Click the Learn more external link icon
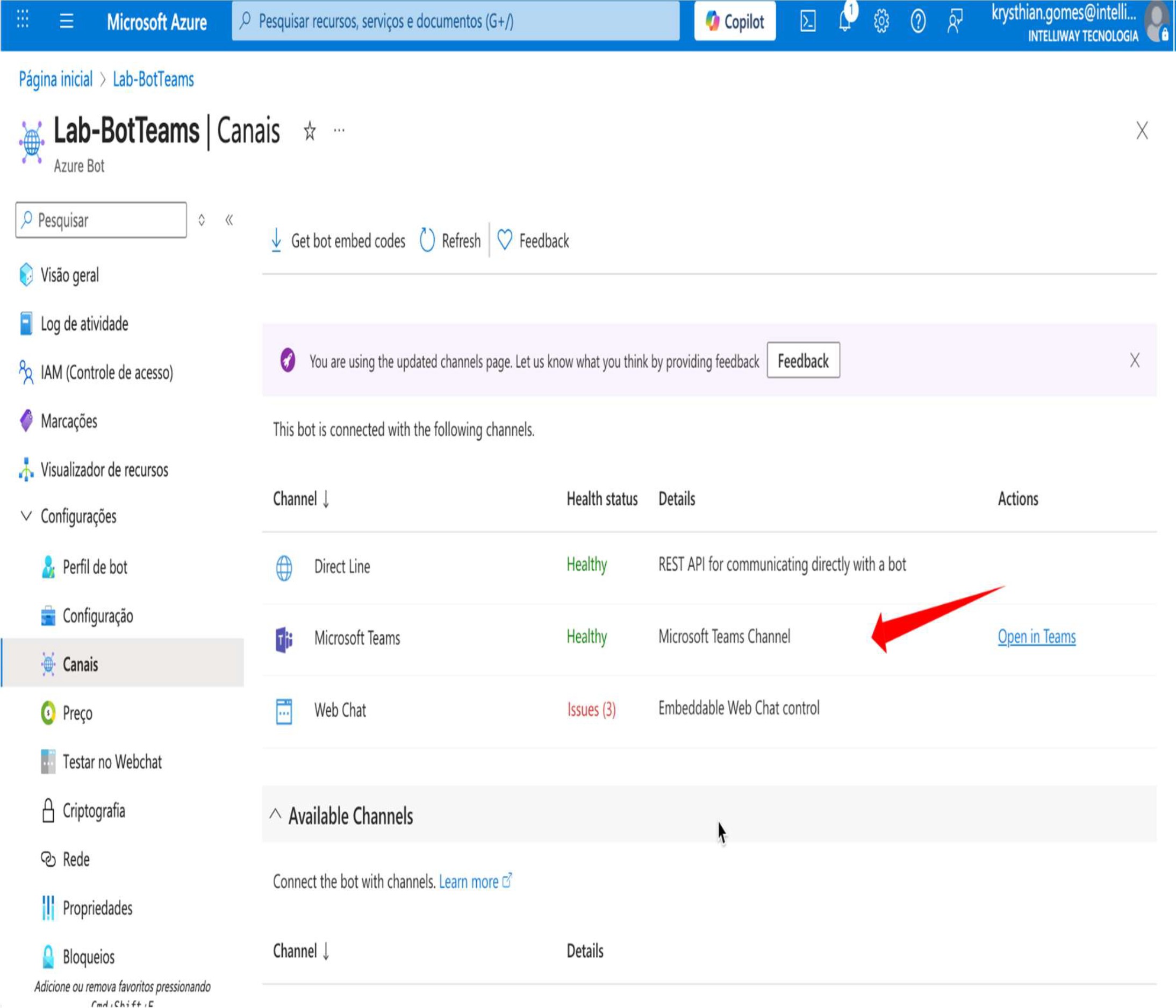This screenshot has height=1008, width=1176. pos(507,880)
